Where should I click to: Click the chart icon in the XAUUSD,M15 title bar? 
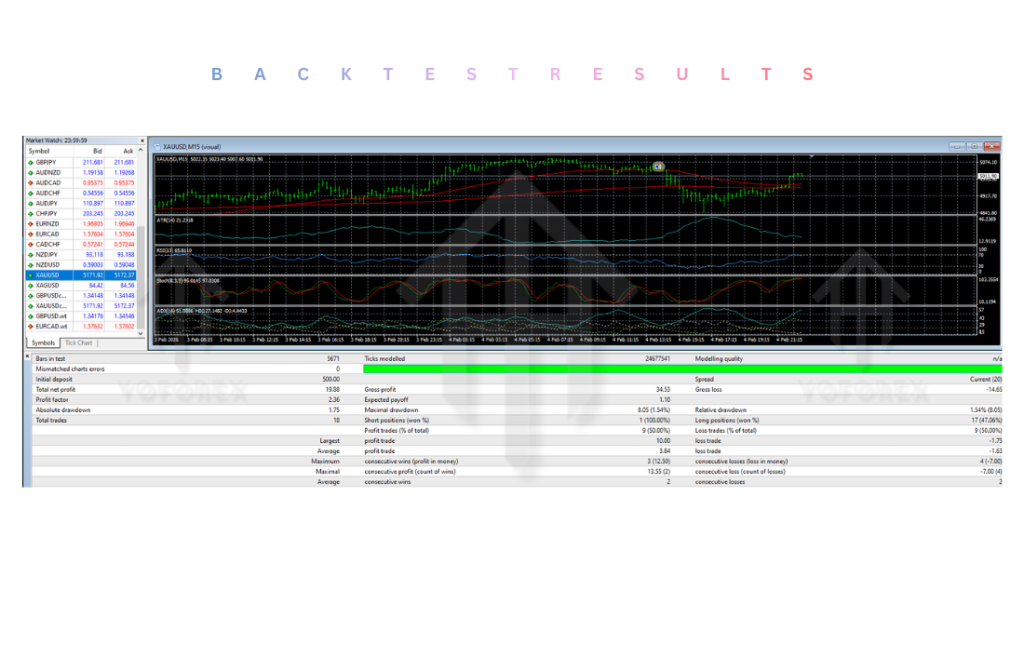coord(159,145)
